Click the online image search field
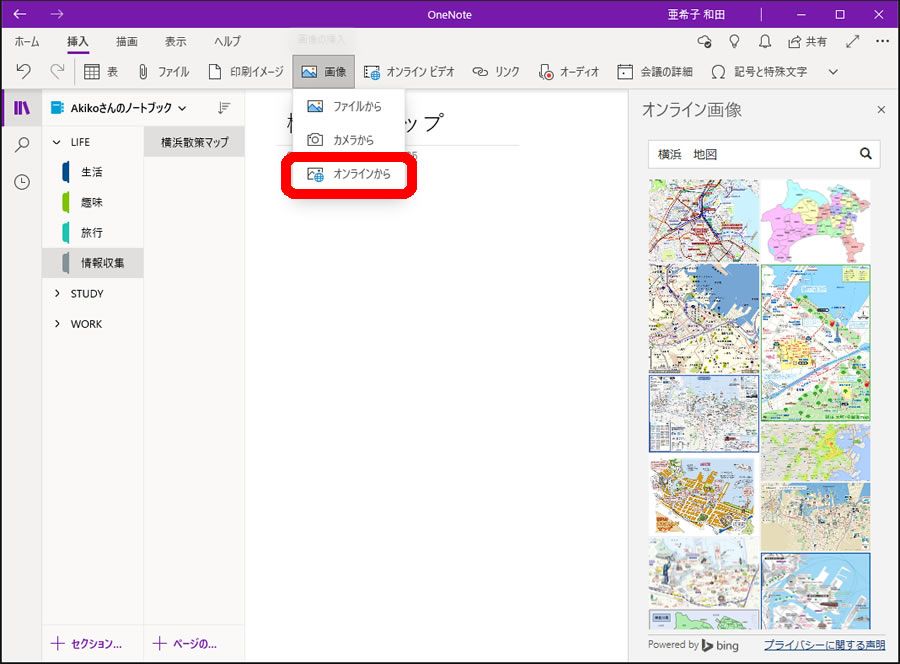This screenshot has height=664, width=900. pyautogui.click(x=752, y=154)
